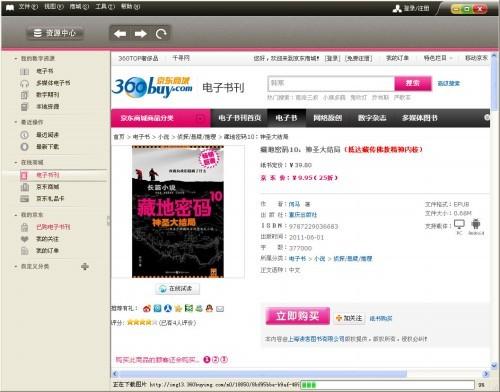Click the Android device support icon
Screen dimensions: 500x392
pos(476,224)
